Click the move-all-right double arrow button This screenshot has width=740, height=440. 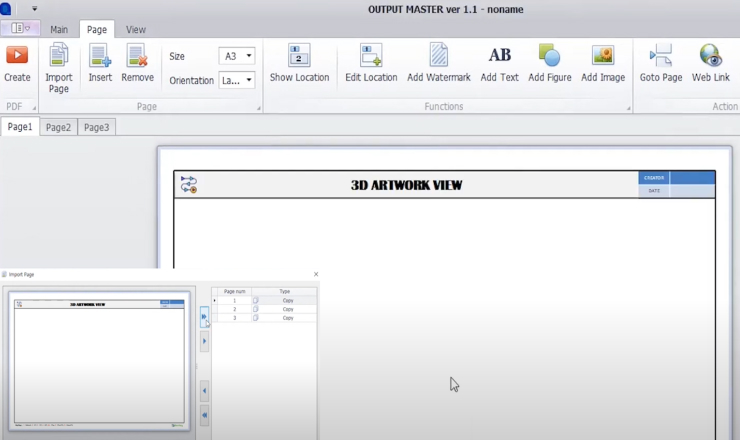click(204, 317)
